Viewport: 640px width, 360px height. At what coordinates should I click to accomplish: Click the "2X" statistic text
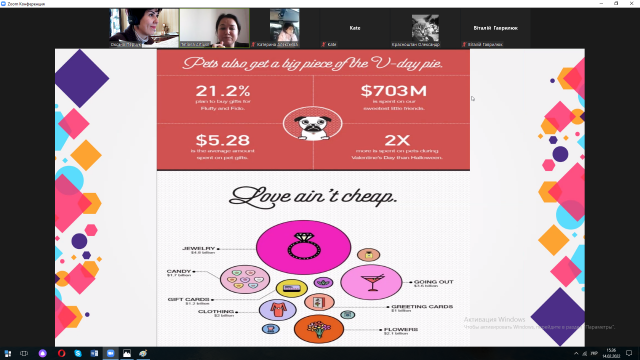[397, 140]
